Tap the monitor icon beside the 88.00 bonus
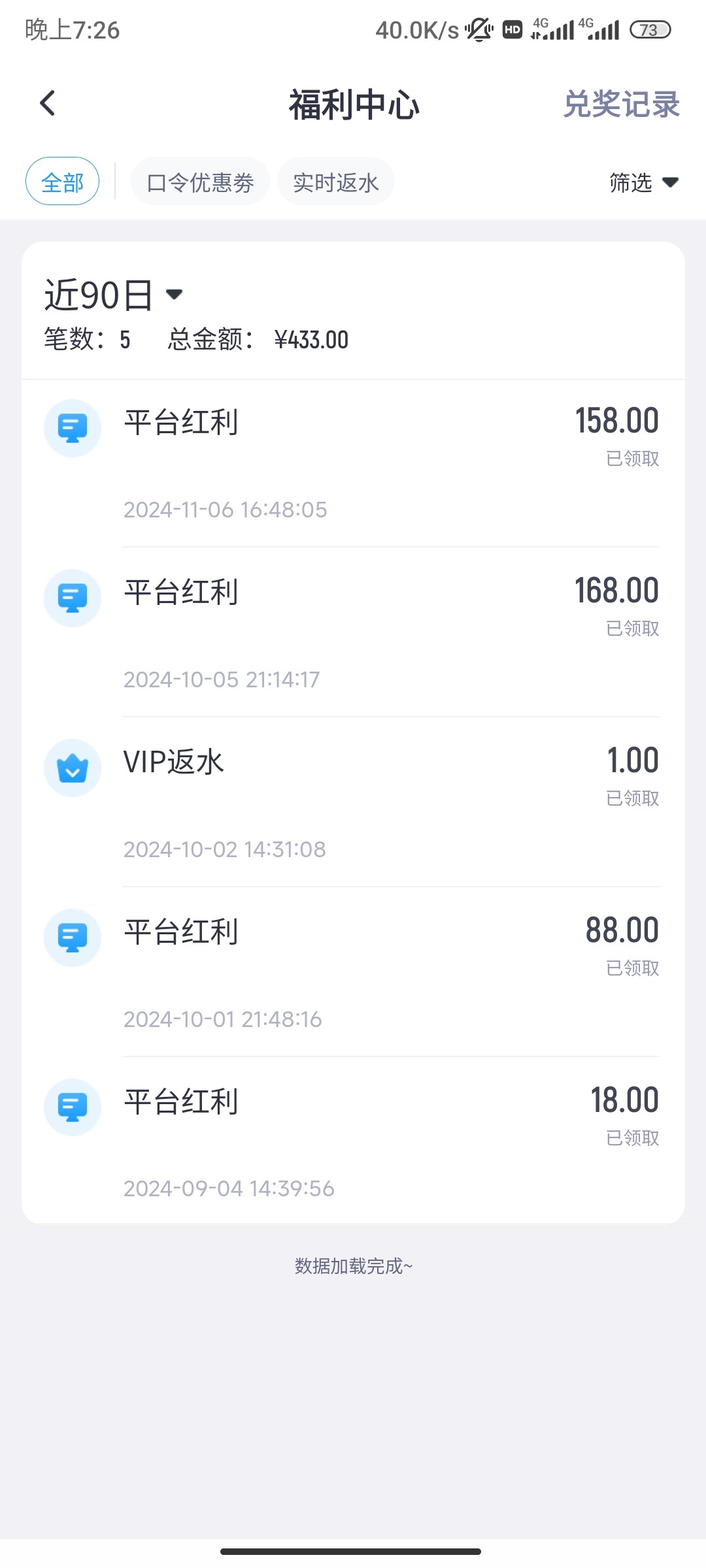The image size is (706, 1568). (x=73, y=938)
